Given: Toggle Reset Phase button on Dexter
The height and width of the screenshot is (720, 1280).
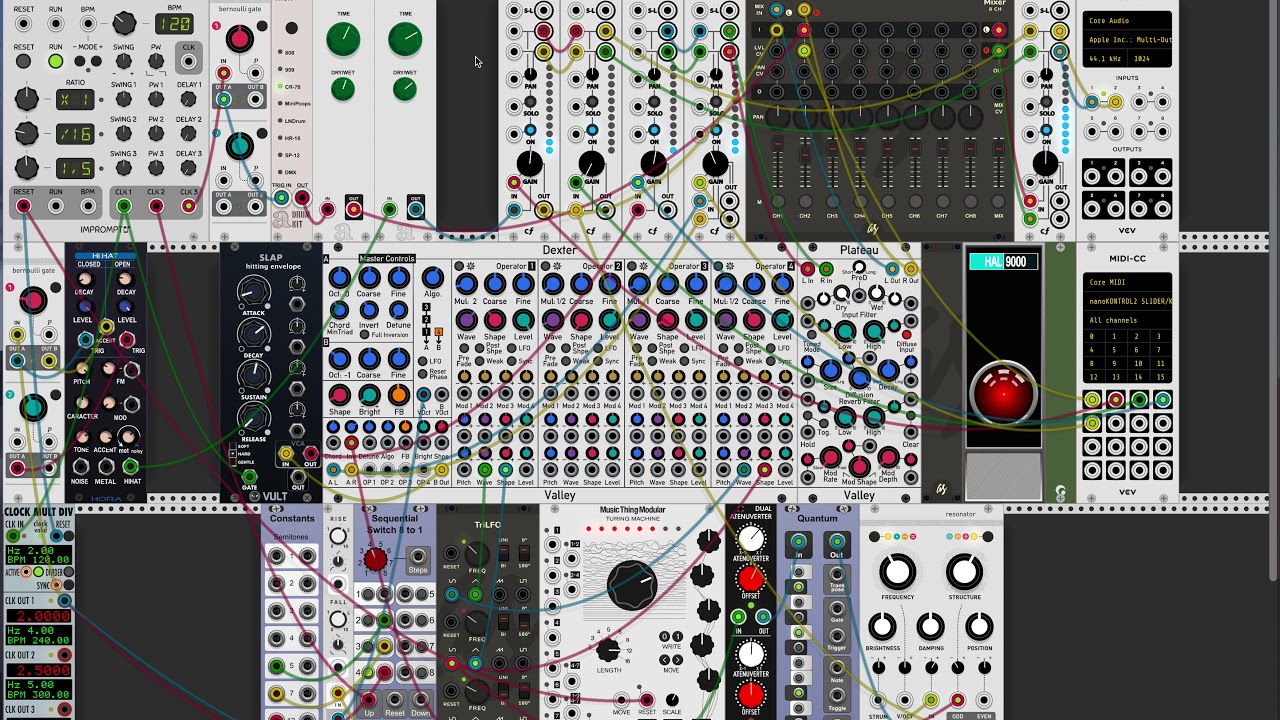Looking at the screenshot, I should pyautogui.click(x=422, y=373).
